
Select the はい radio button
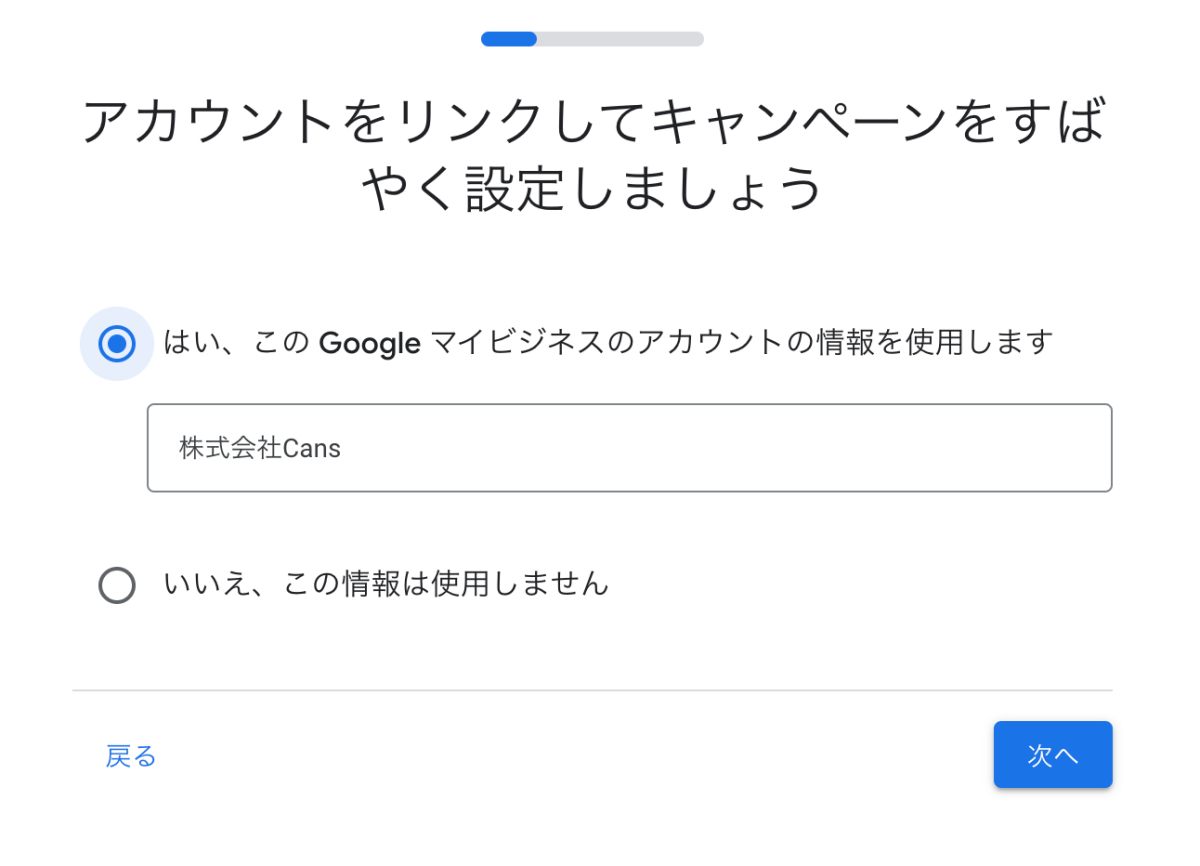pyautogui.click(x=117, y=344)
